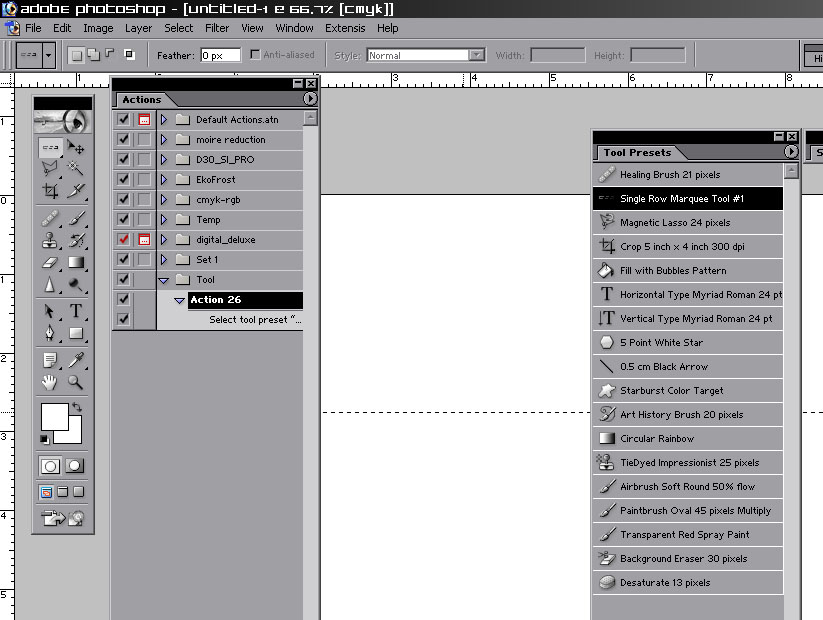The width and height of the screenshot is (823, 620).
Task: Select the Hand tool
Action: pos(50,382)
